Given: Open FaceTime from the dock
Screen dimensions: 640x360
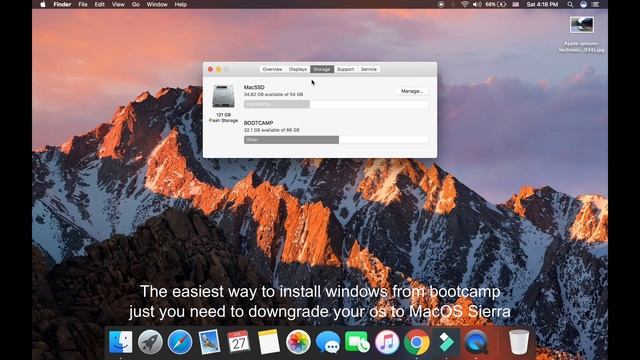Looking at the screenshot, I should (x=357, y=342).
